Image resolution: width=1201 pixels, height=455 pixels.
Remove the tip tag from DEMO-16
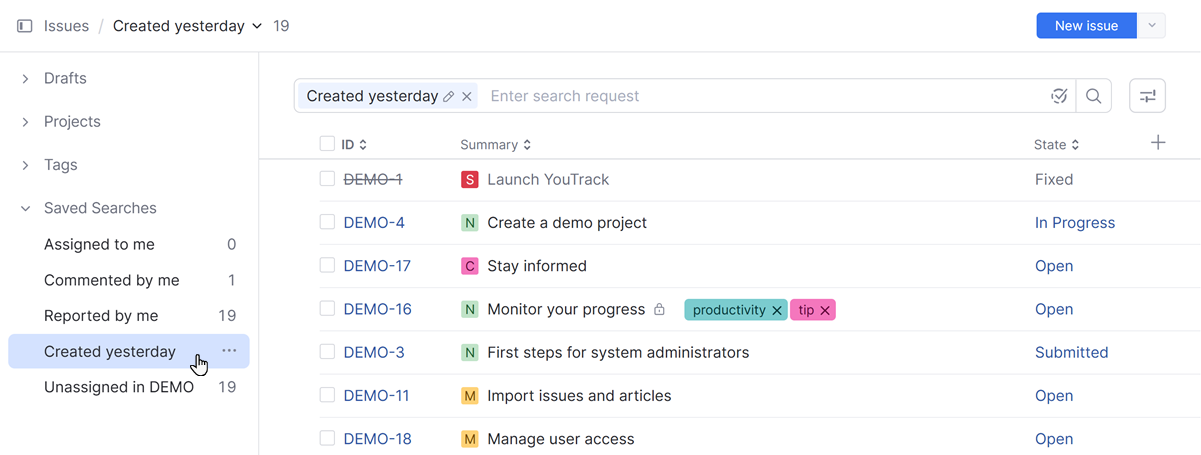(825, 310)
